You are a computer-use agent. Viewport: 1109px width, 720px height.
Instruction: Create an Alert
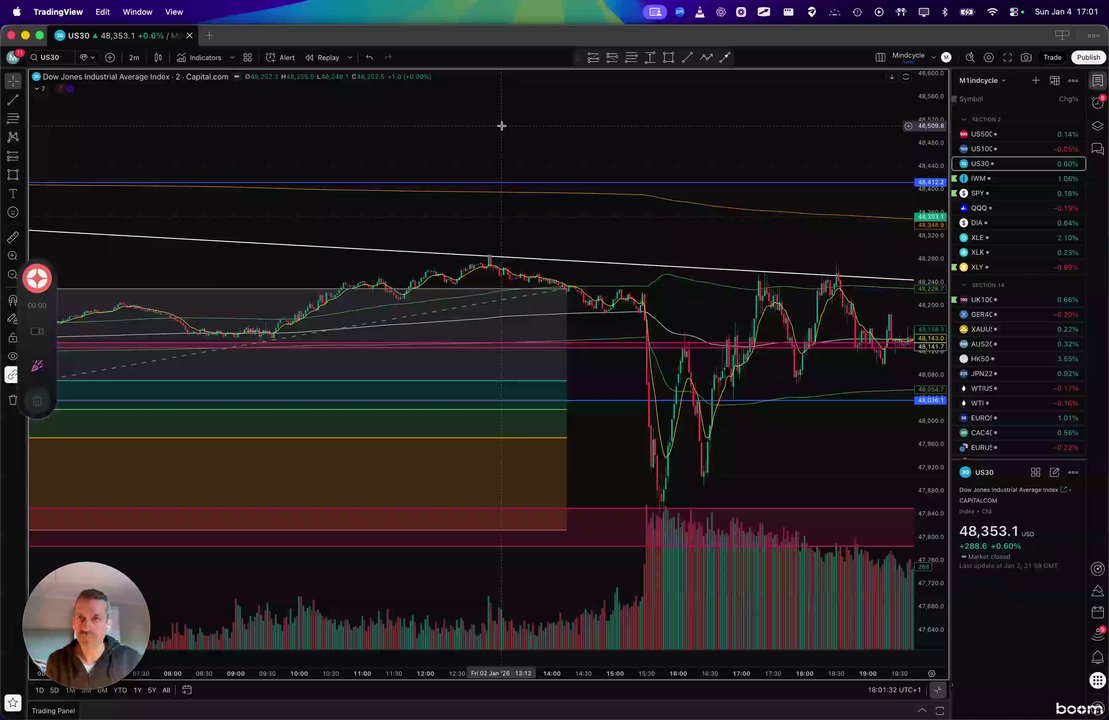pos(280,57)
